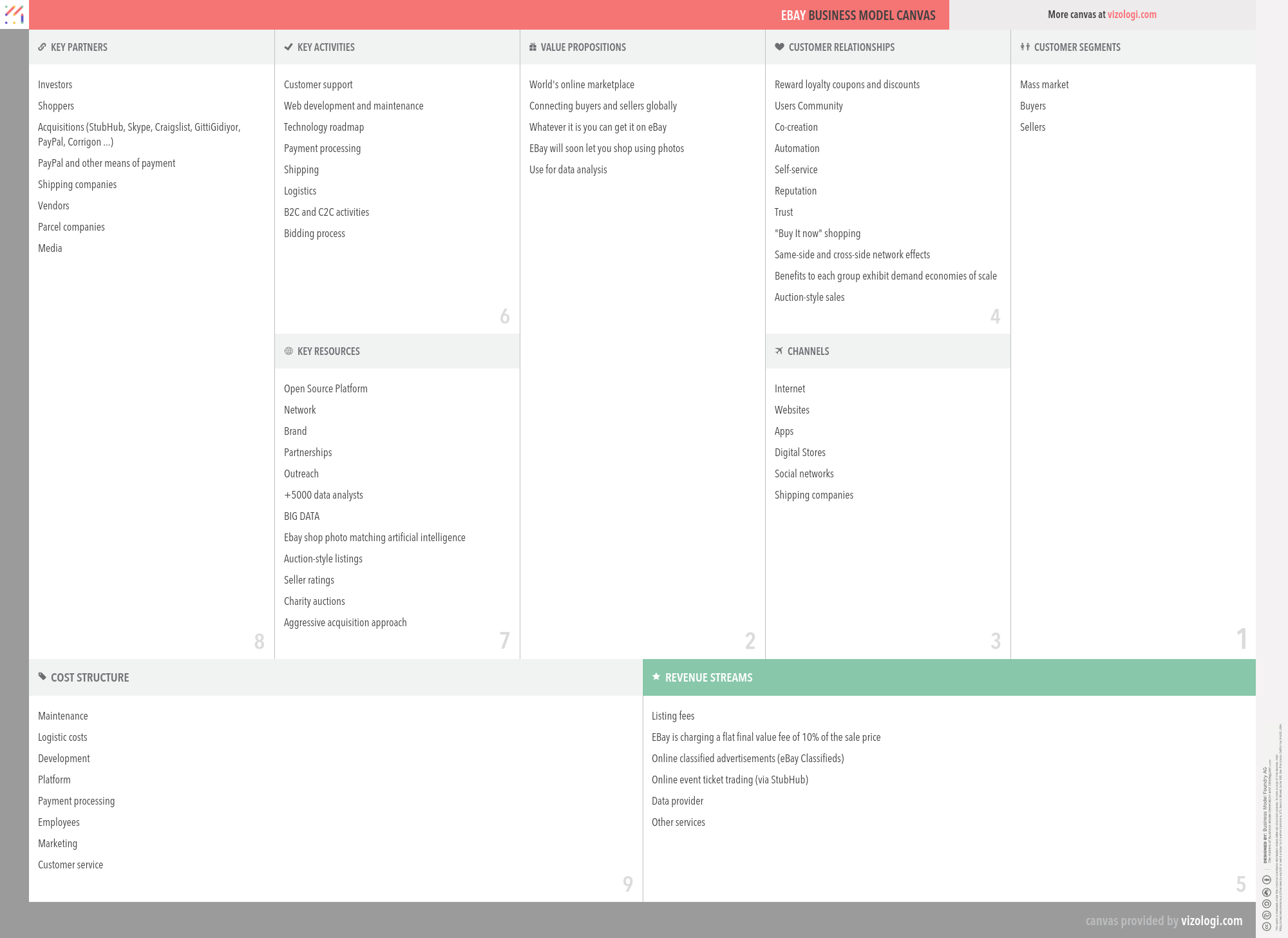Screen dimensions: 1288x938
Task: Click the CUSTOMER RELATIONSHIPS heart icon
Action: click(780, 47)
